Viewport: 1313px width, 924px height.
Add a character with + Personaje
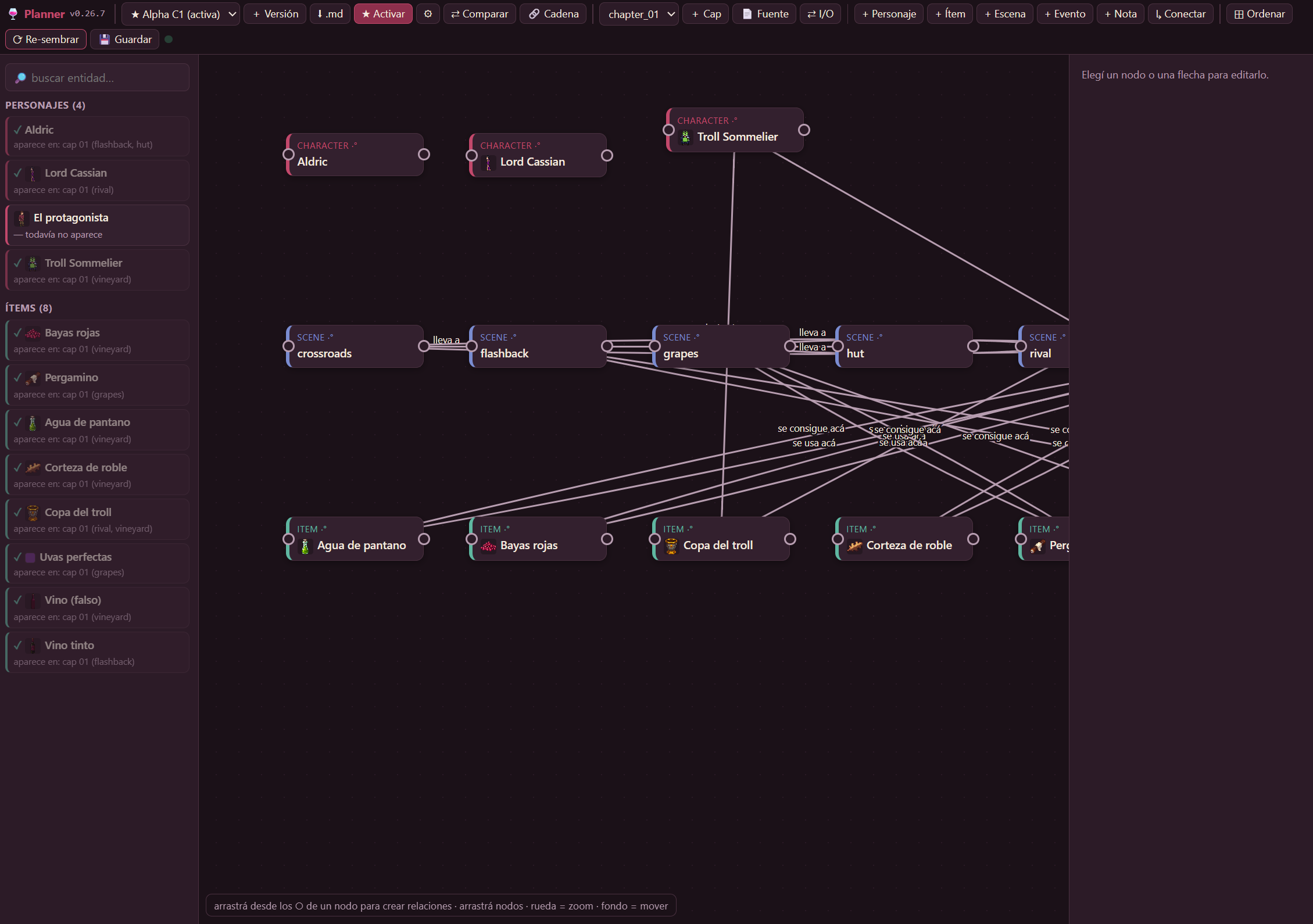pos(889,14)
